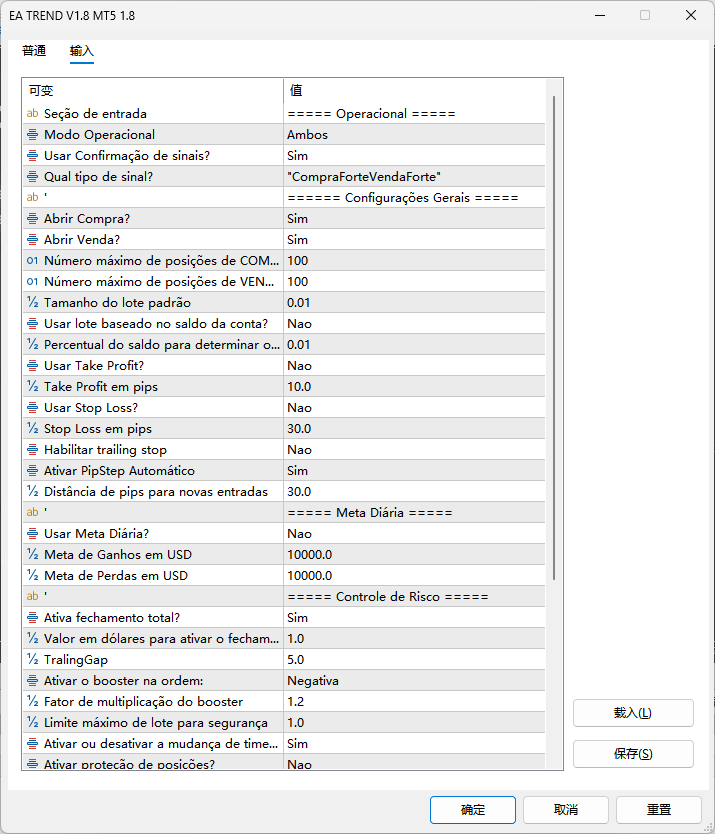Switch to the 普通 tab
Screen dimensions: 715x834
(34, 51)
